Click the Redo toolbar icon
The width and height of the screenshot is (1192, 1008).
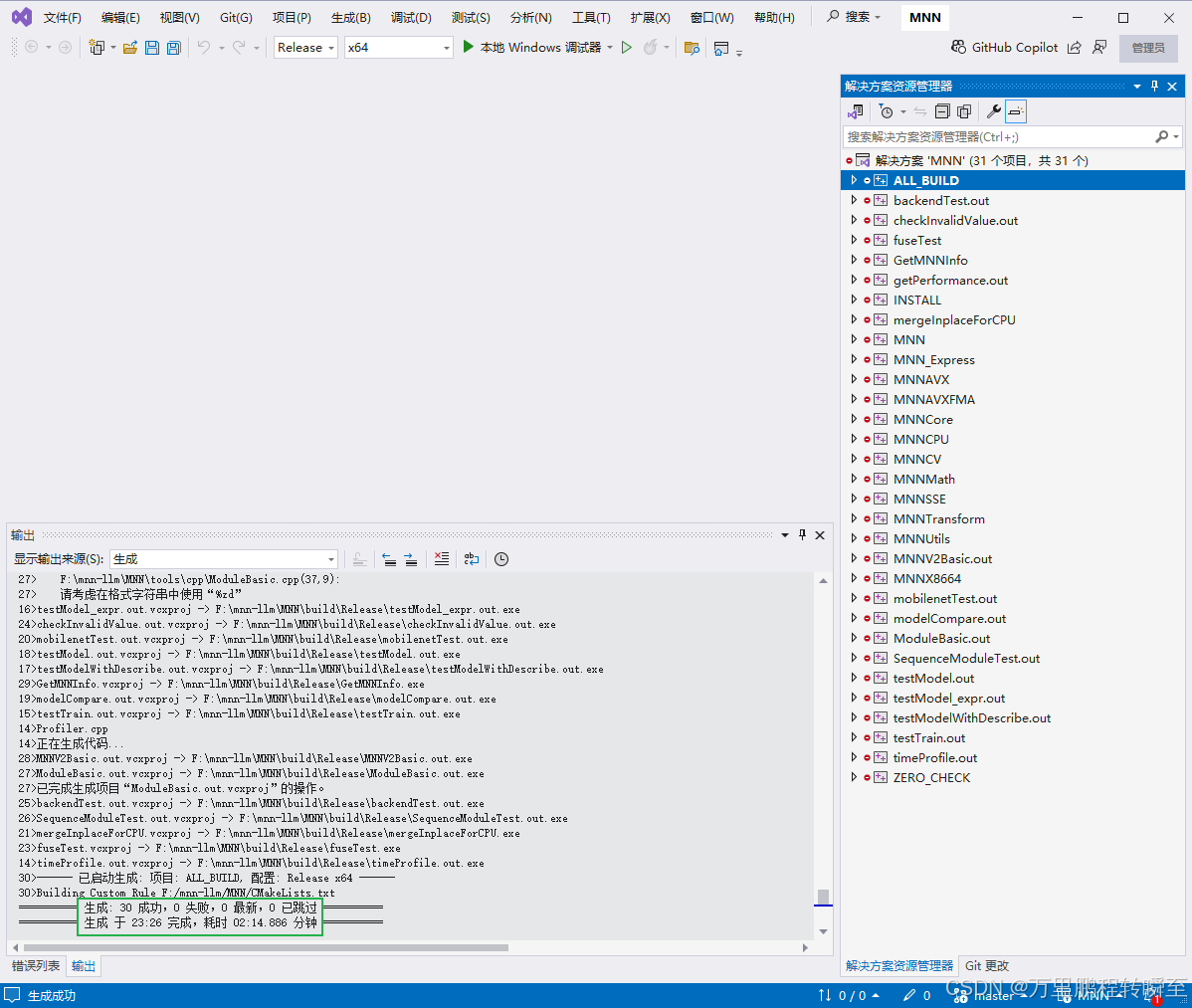(x=239, y=47)
